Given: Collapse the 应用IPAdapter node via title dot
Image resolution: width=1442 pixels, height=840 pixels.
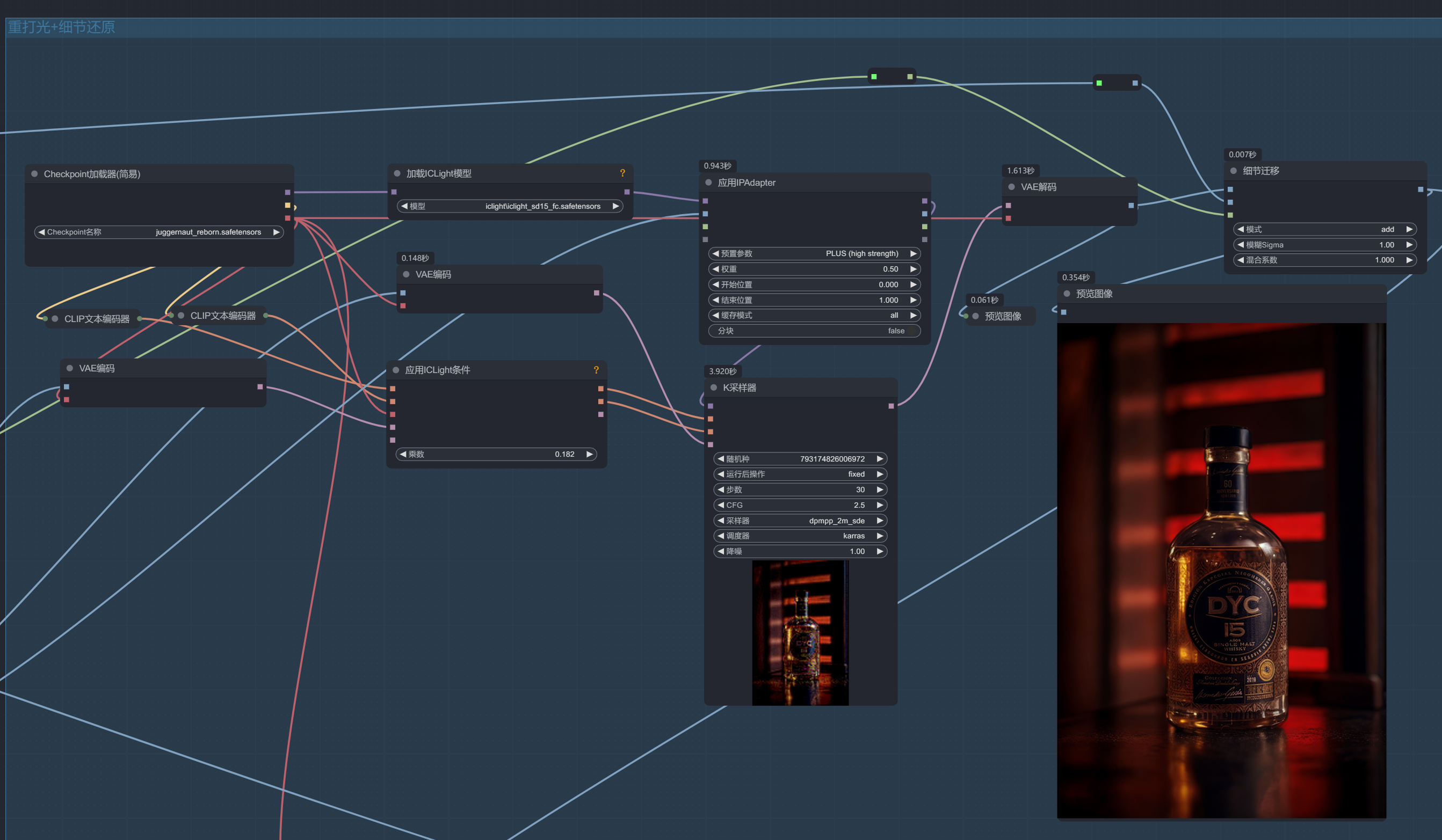Looking at the screenshot, I should 708,182.
